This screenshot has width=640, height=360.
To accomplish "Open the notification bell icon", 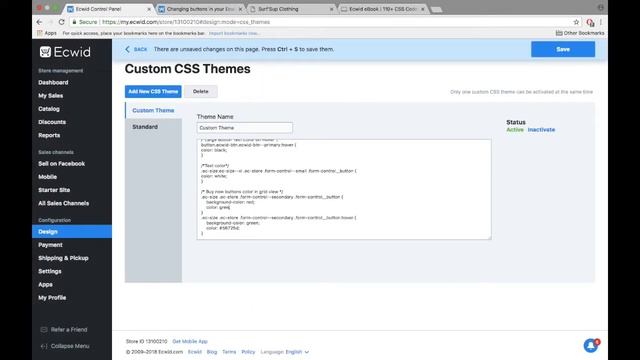I will point(591,345).
